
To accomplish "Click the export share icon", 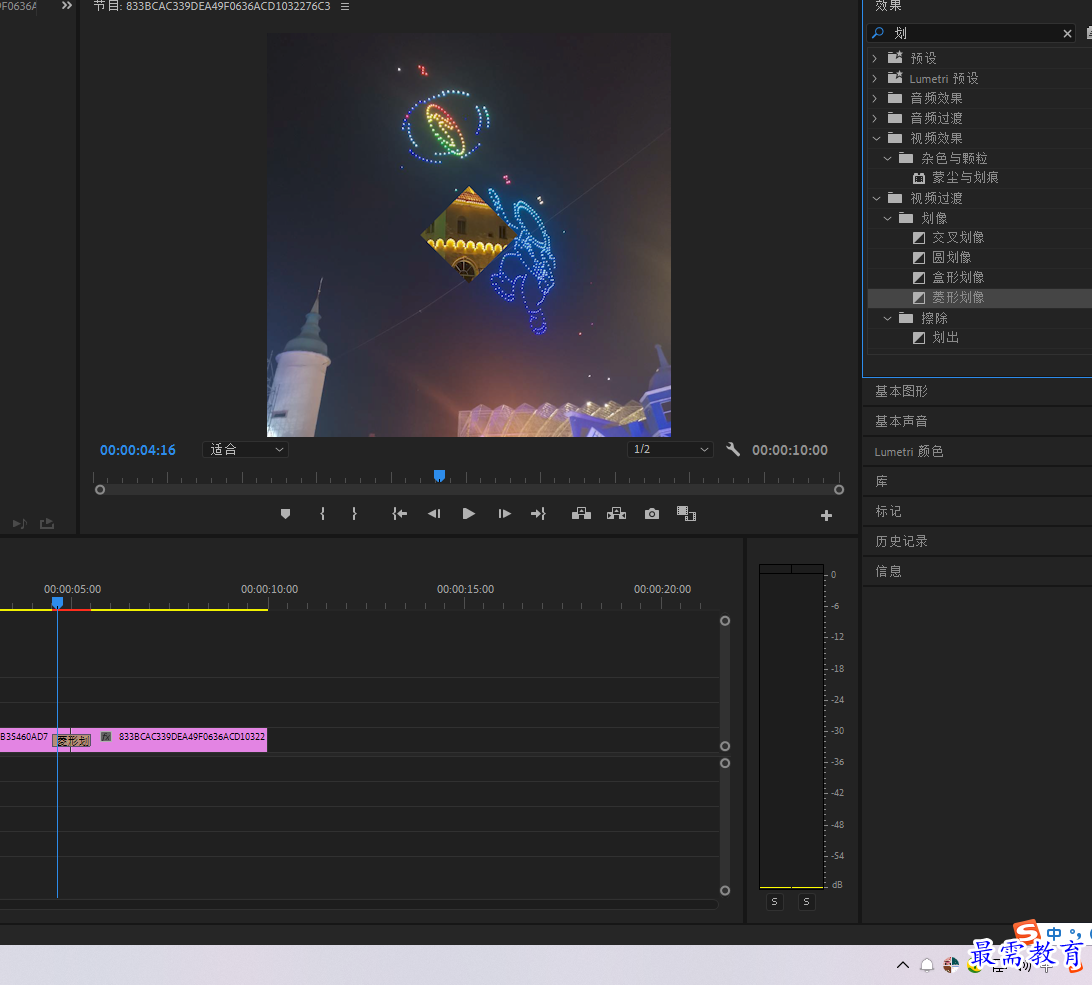I will 47,523.
